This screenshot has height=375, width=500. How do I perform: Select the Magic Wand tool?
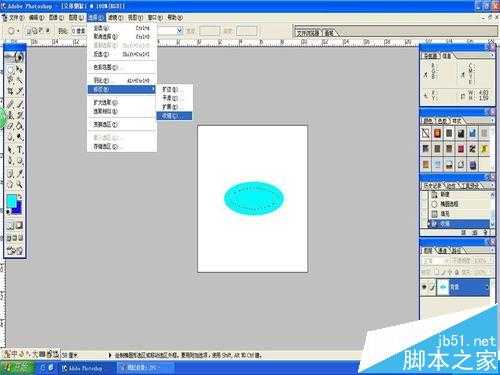tap(20, 80)
